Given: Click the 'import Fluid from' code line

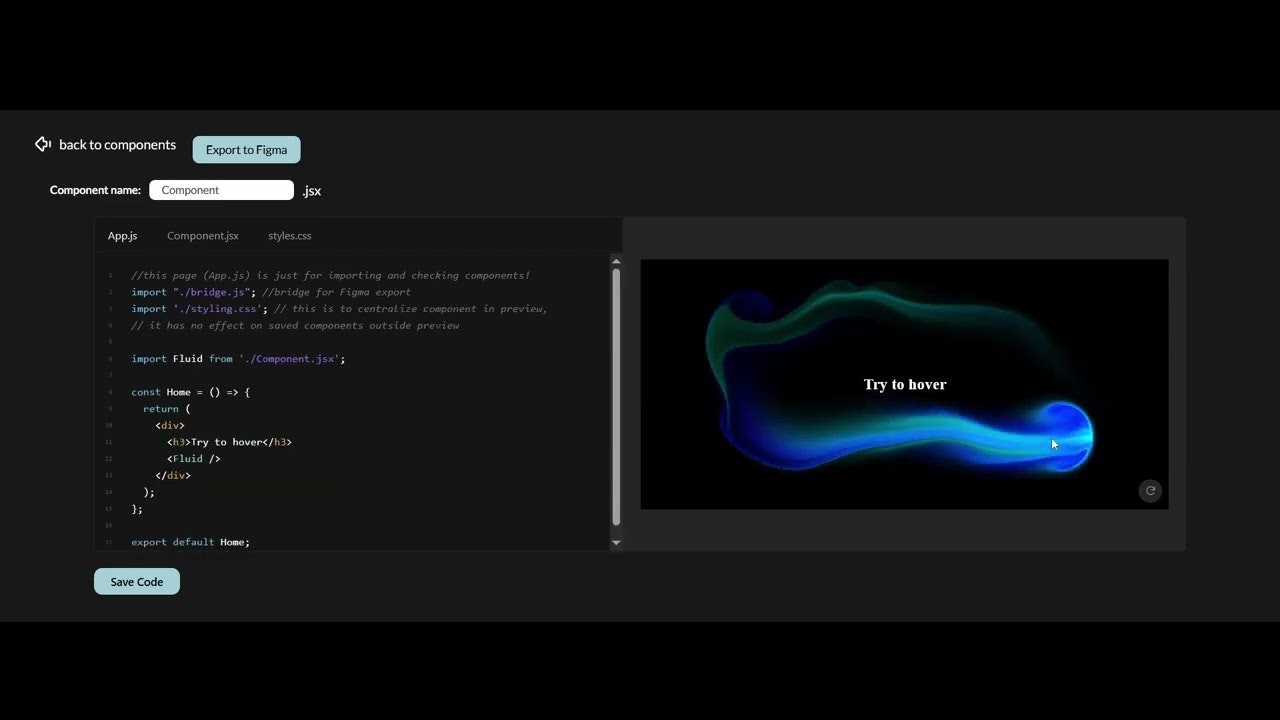Looking at the screenshot, I should pos(238,358).
